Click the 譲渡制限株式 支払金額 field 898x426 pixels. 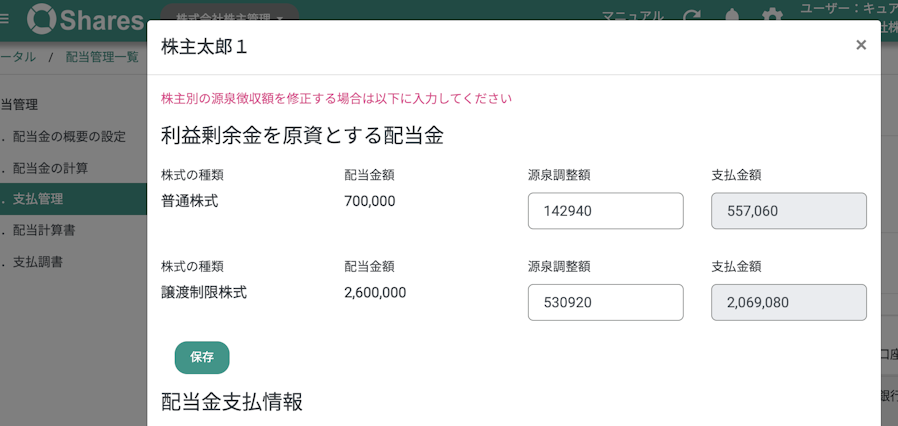tap(789, 302)
